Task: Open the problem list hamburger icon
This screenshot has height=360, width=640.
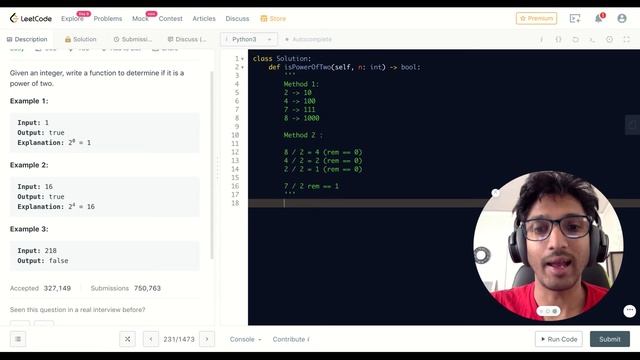Action: click(18, 339)
